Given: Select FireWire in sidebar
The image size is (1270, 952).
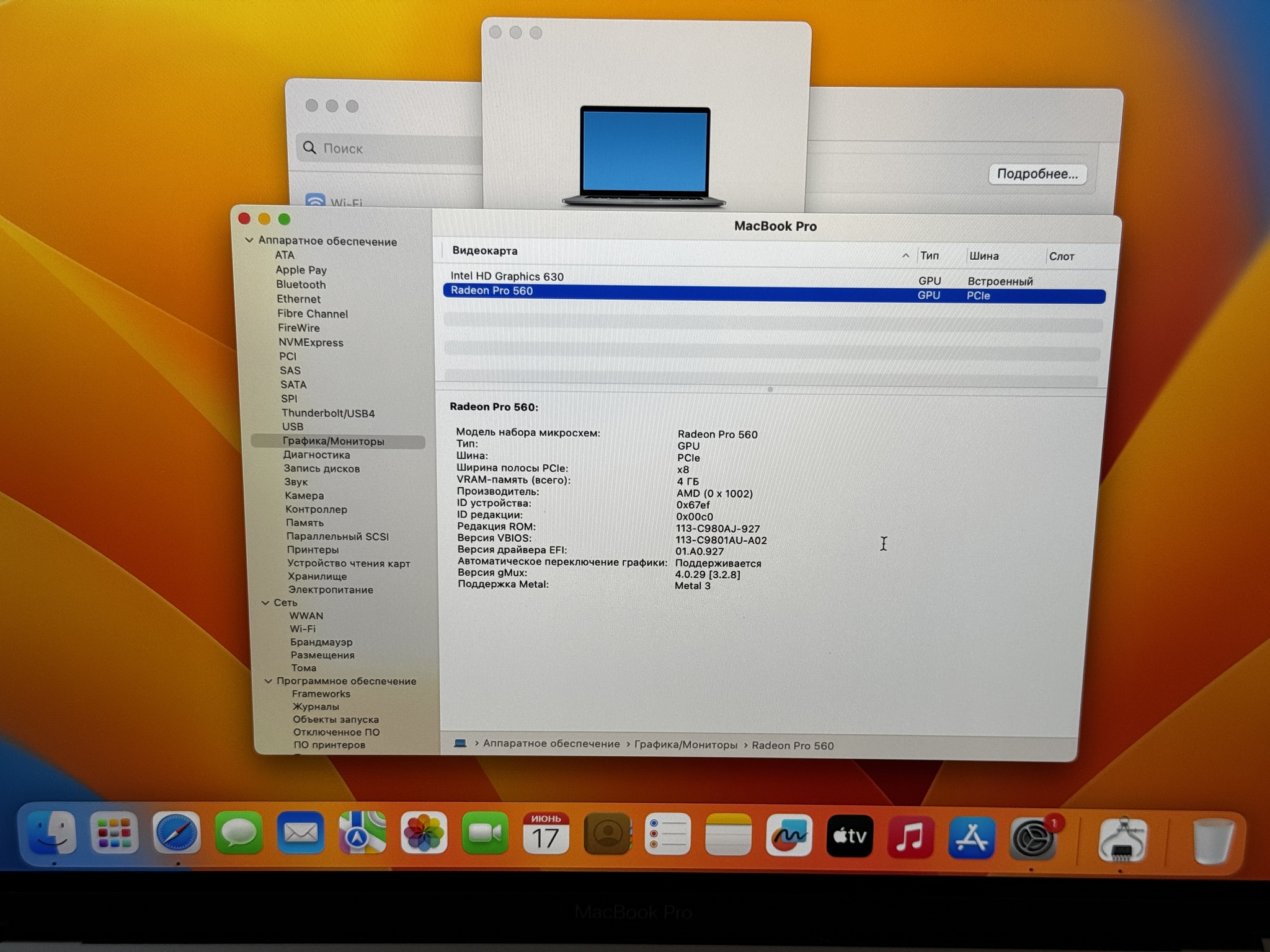Looking at the screenshot, I should pos(299,328).
